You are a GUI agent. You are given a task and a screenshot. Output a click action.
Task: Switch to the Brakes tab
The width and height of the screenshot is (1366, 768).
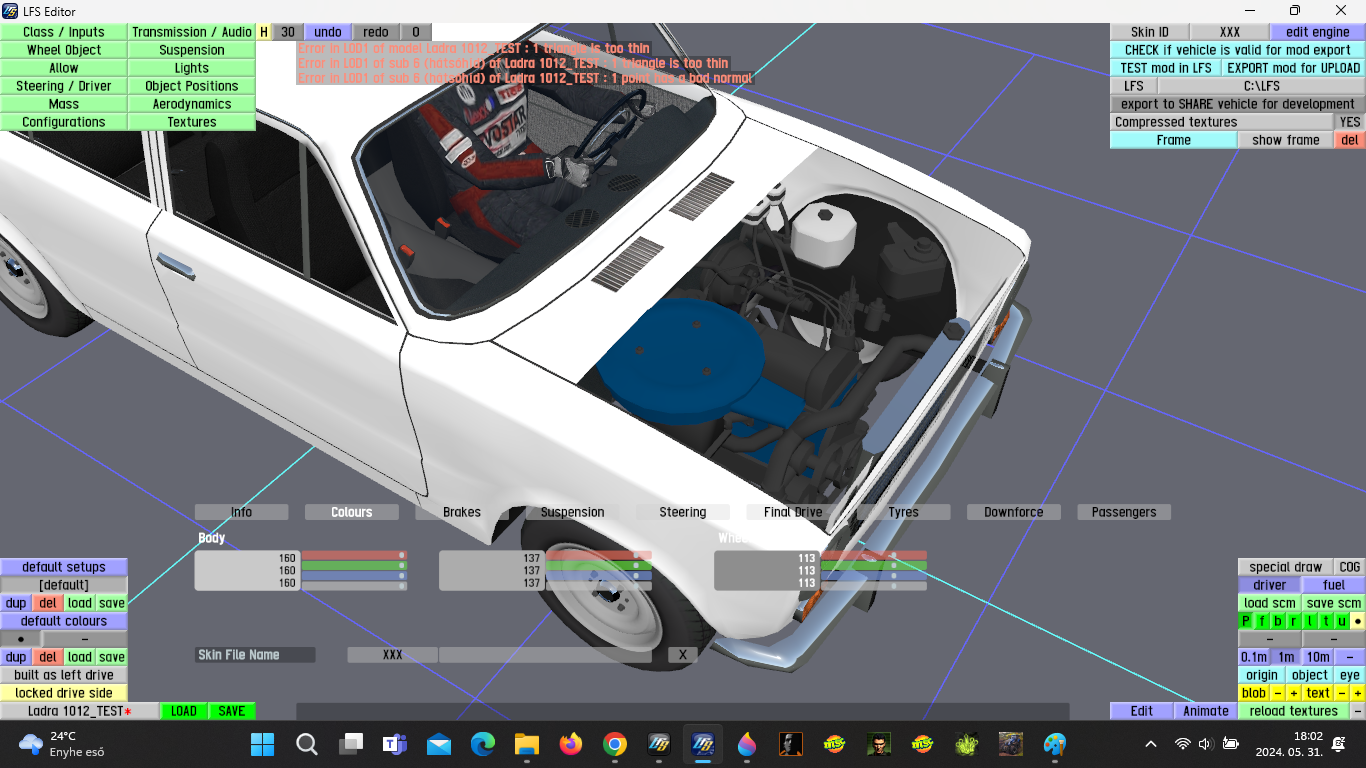(462, 512)
